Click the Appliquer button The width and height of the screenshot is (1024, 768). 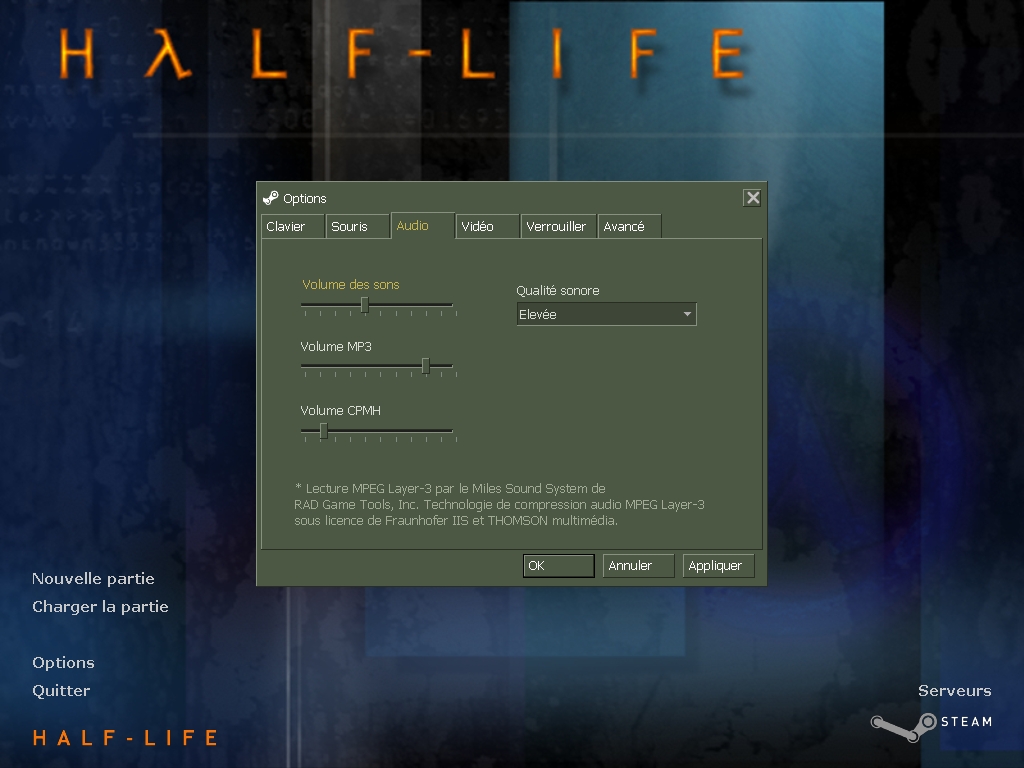718,566
